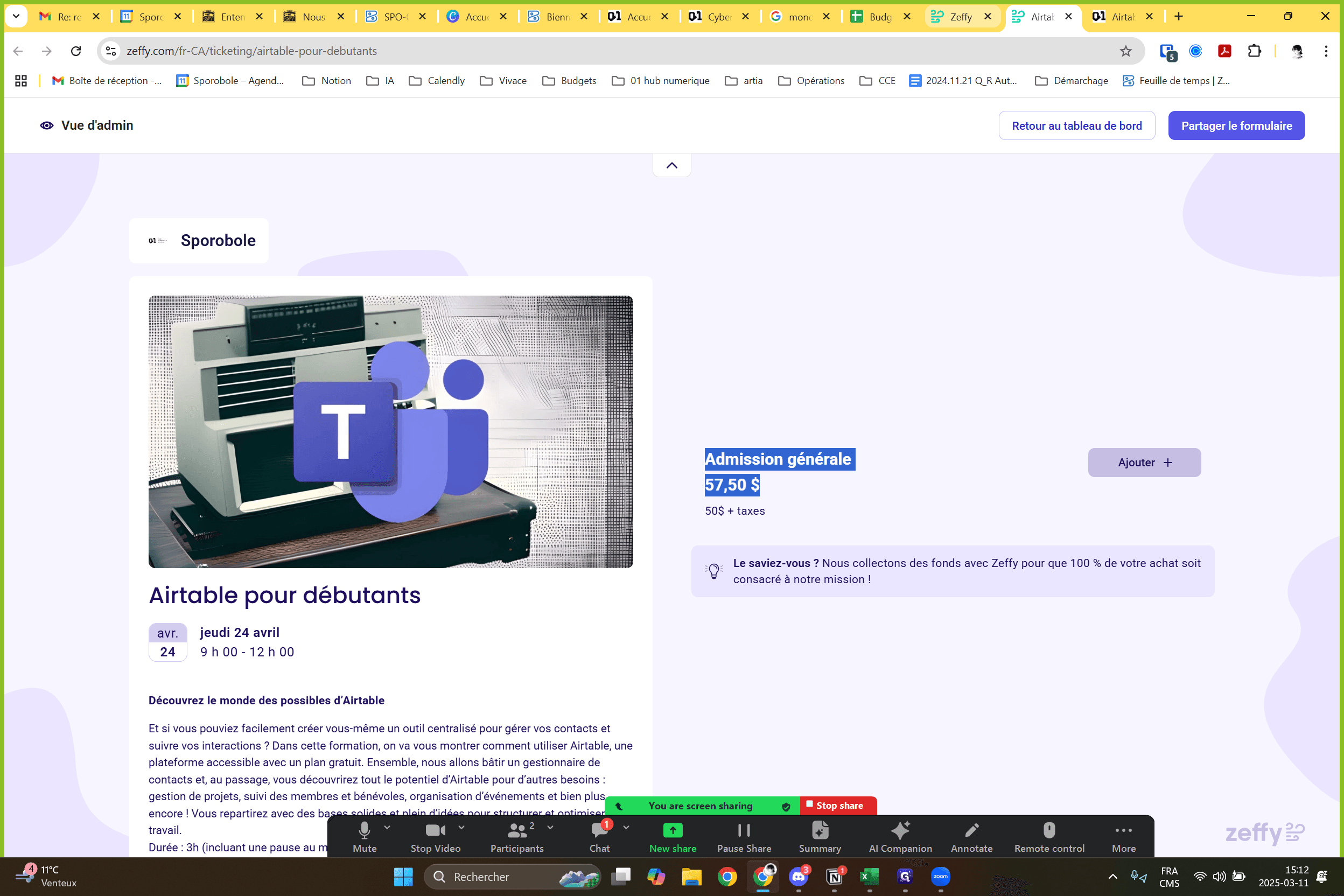Mute the microphone in Zoom toolbar

[364, 836]
